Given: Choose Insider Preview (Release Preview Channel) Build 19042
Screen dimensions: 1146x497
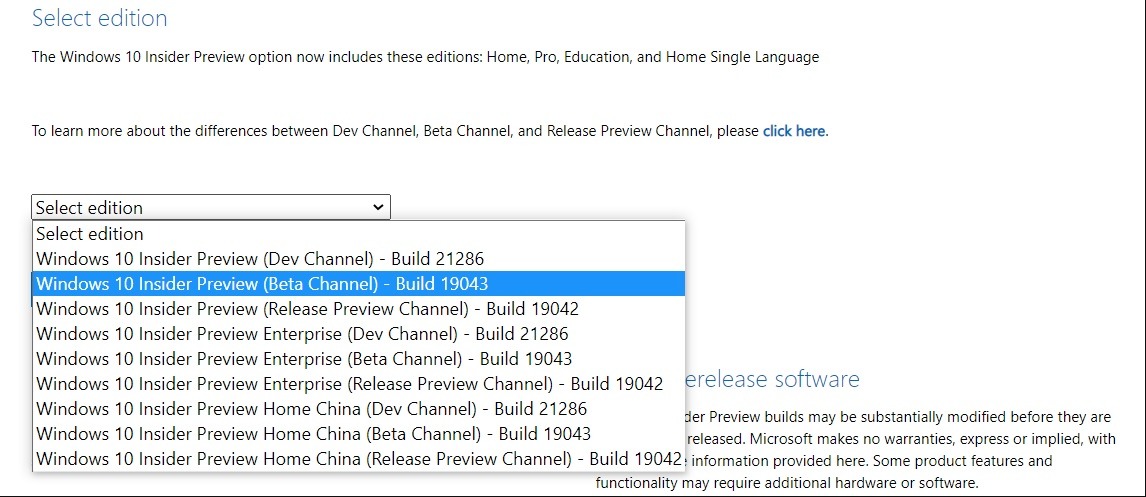Looking at the screenshot, I should (x=307, y=309).
